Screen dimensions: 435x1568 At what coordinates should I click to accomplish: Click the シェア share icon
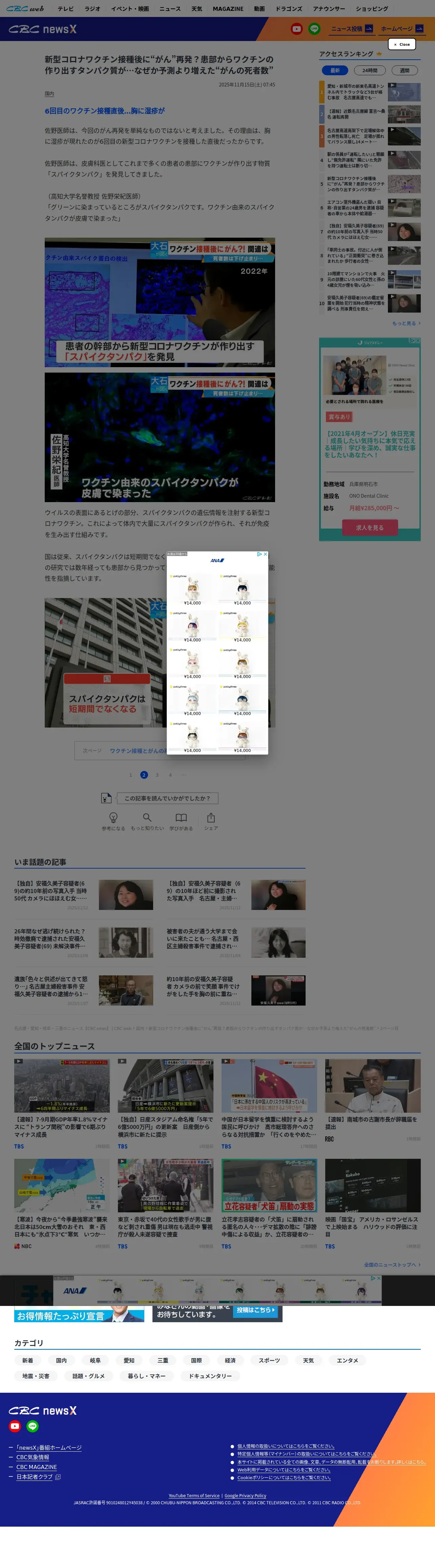210,817
